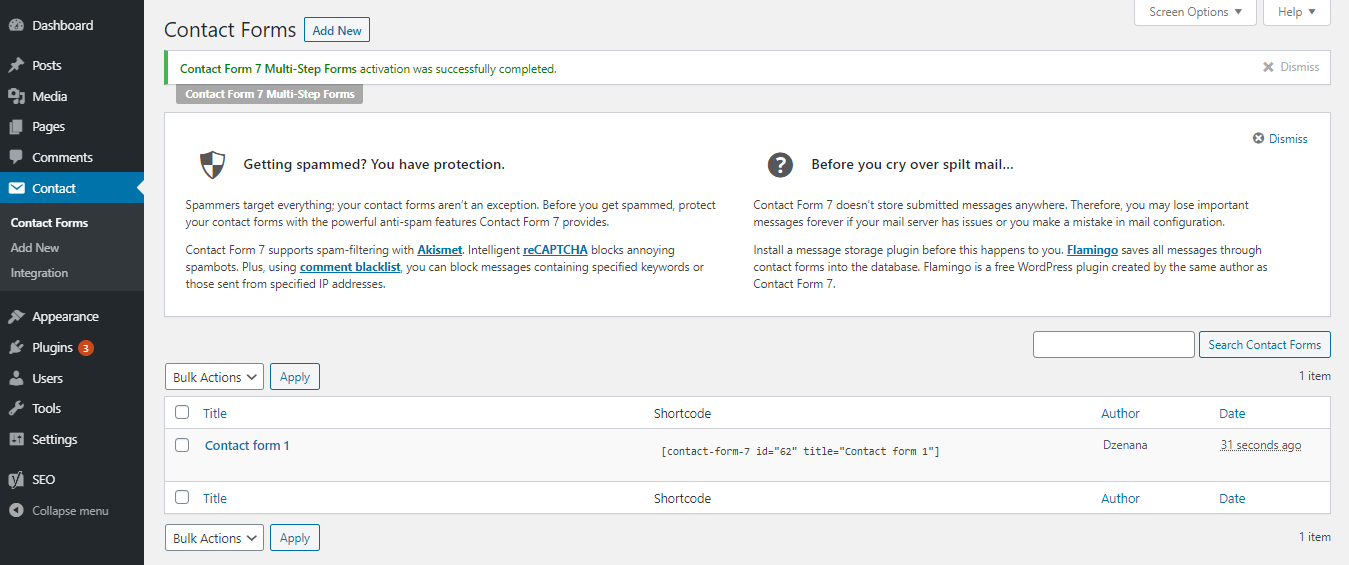
Task: Click the bottom Apply button
Action: coord(295,538)
